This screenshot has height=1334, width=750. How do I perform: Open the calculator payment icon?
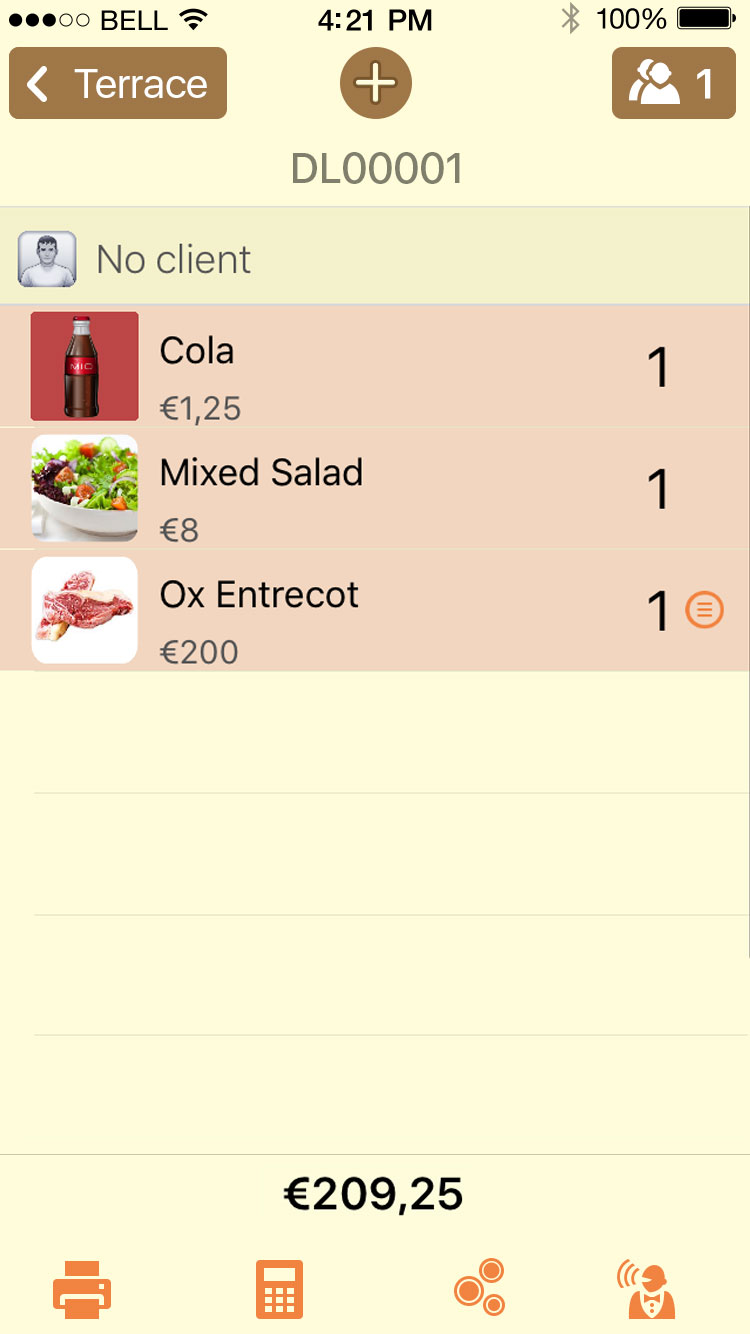coord(279,1289)
